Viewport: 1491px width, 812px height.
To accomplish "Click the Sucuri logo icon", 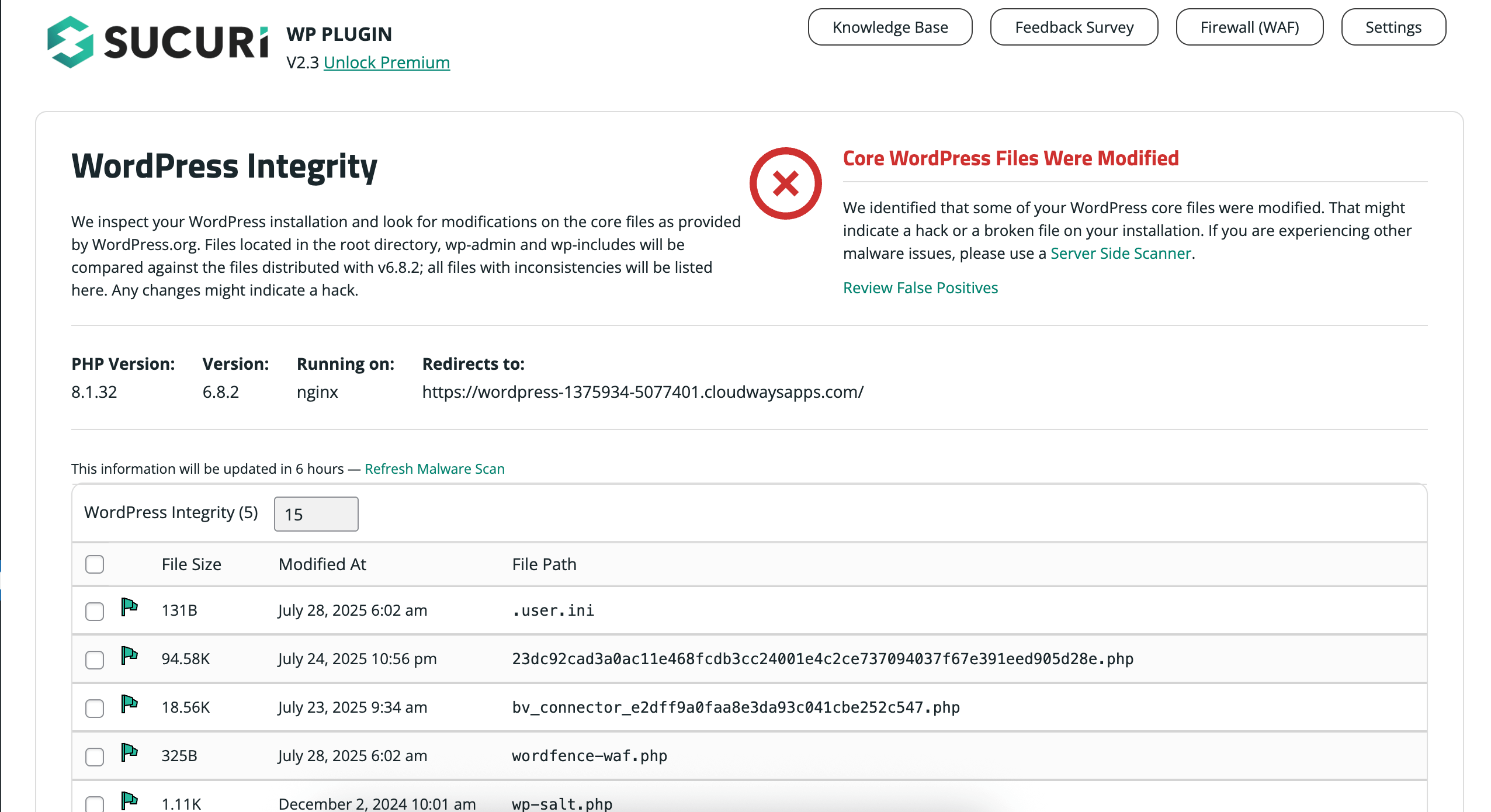I will (x=70, y=42).
